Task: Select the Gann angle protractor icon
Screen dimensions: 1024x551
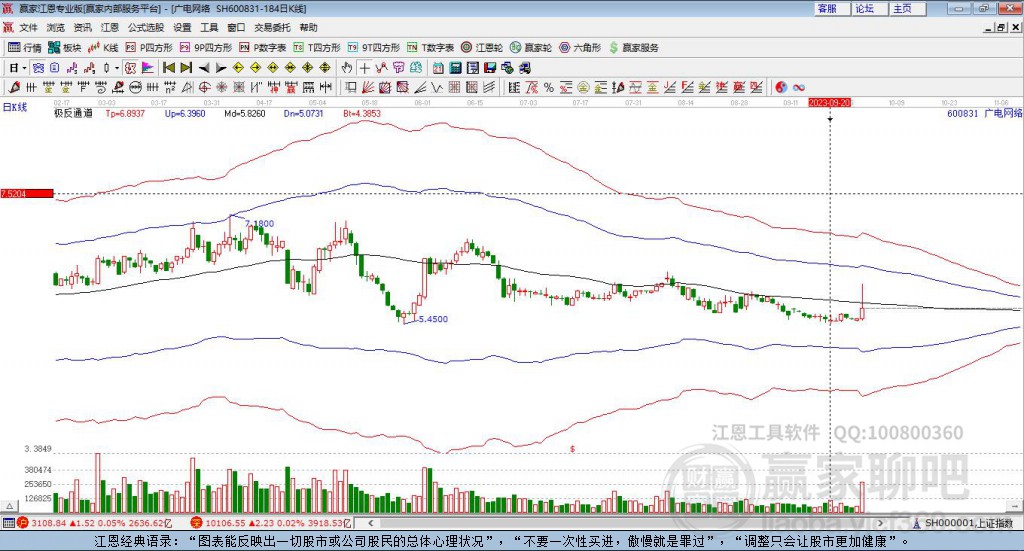Action: coord(187,87)
